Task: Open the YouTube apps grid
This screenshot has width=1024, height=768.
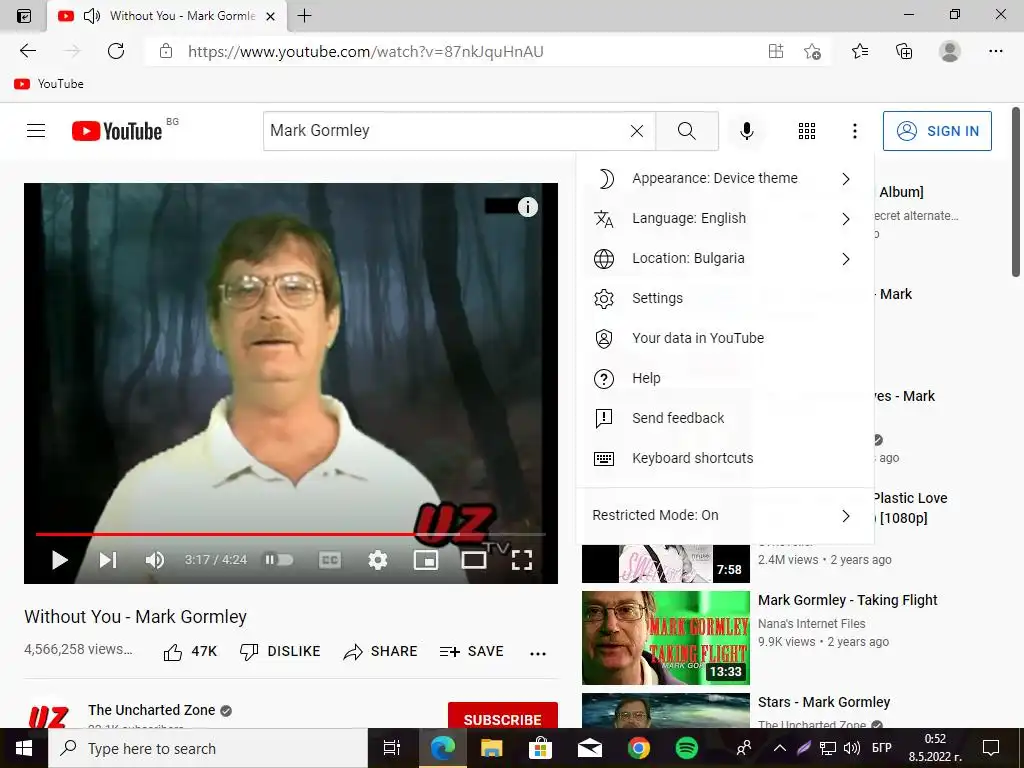Action: tap(807, 131)
